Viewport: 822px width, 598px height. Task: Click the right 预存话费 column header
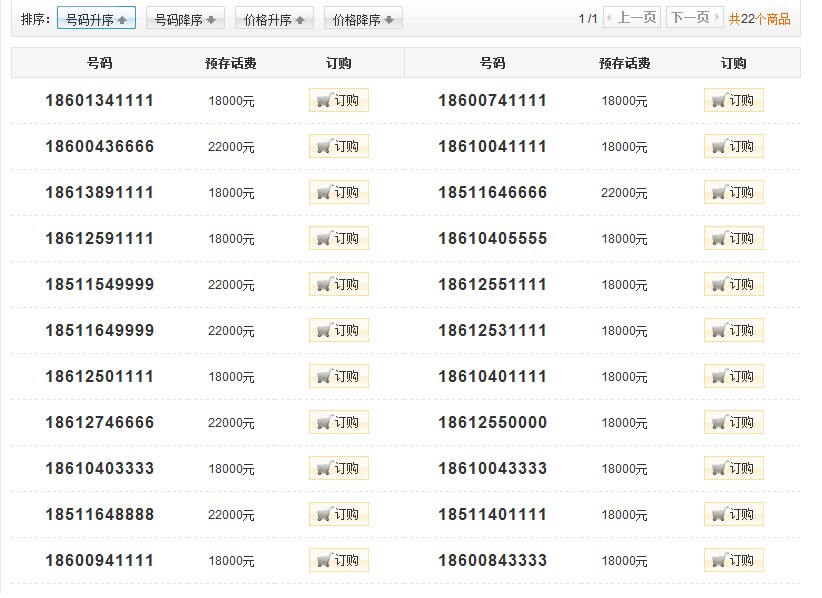coord(624,63)
